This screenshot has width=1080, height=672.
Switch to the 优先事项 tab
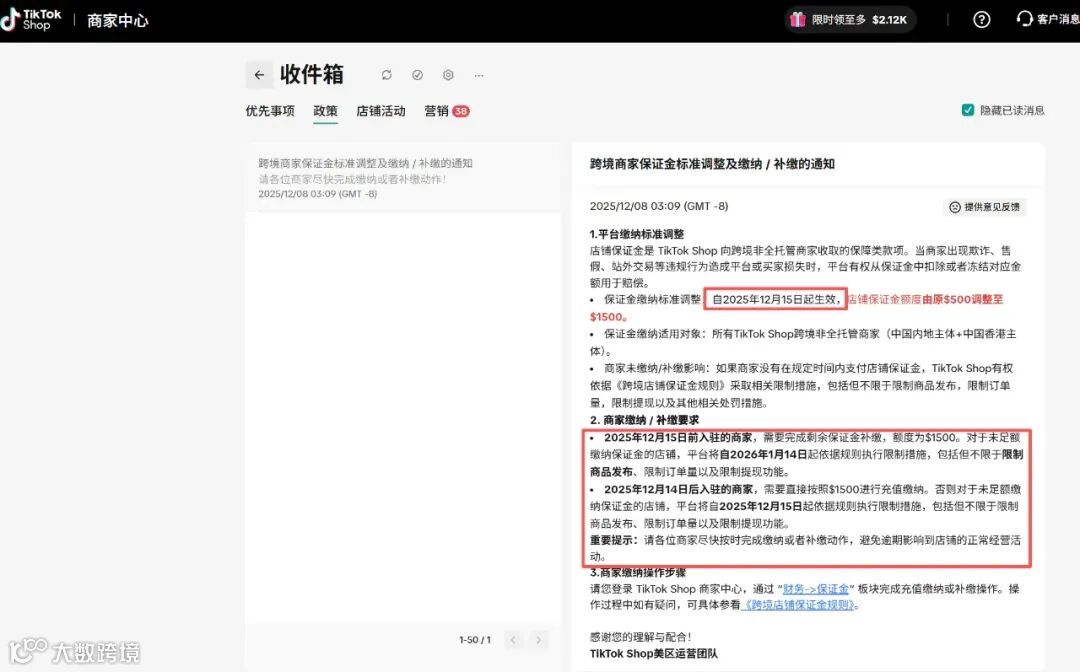coord(270,111)
